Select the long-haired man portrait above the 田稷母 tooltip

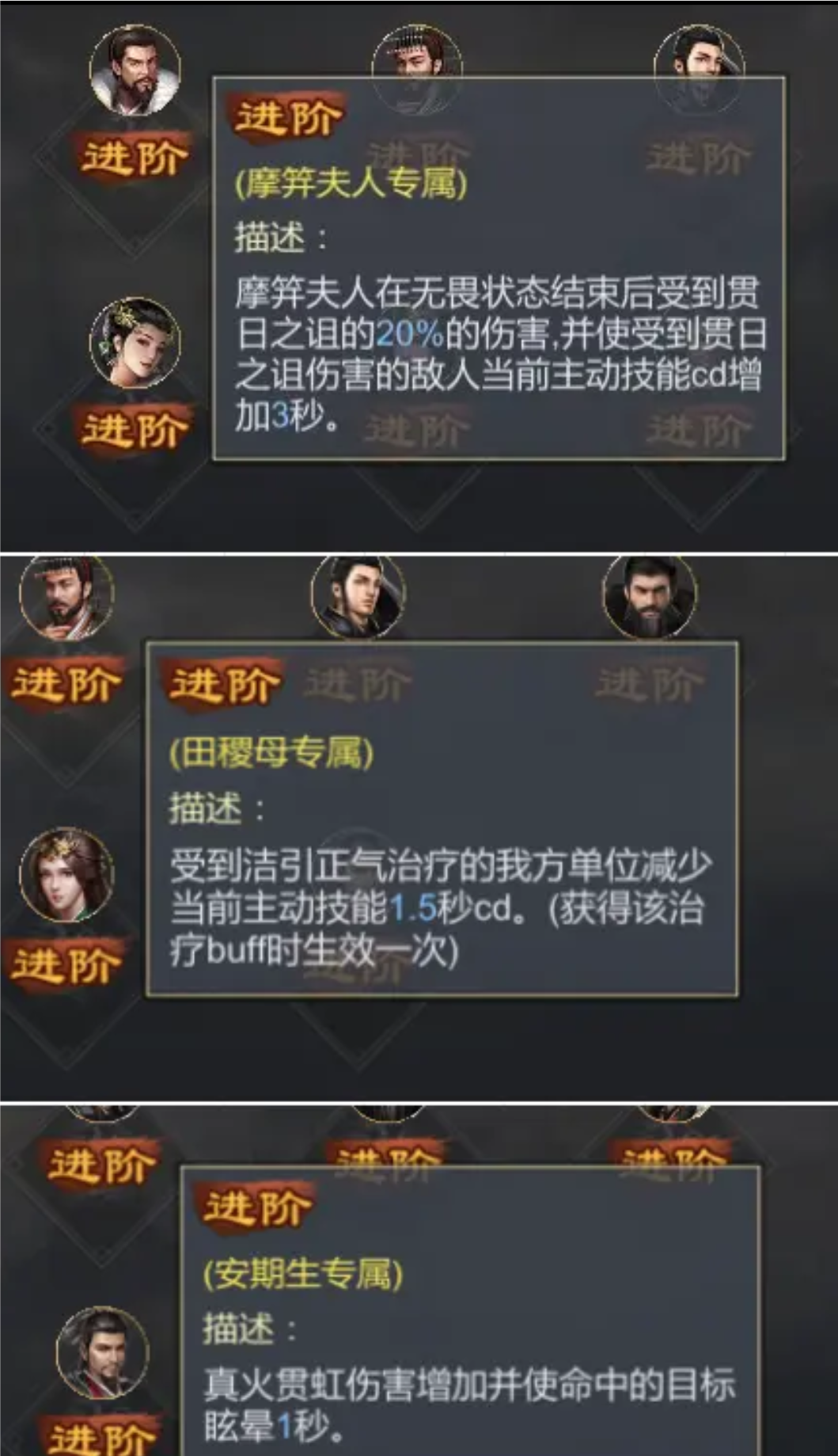(x=358, y=598)
